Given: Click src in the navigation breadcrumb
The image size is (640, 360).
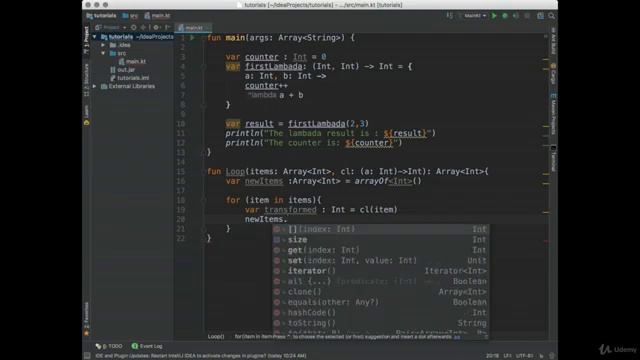Looking at the screenshot, I should [130, 16].
